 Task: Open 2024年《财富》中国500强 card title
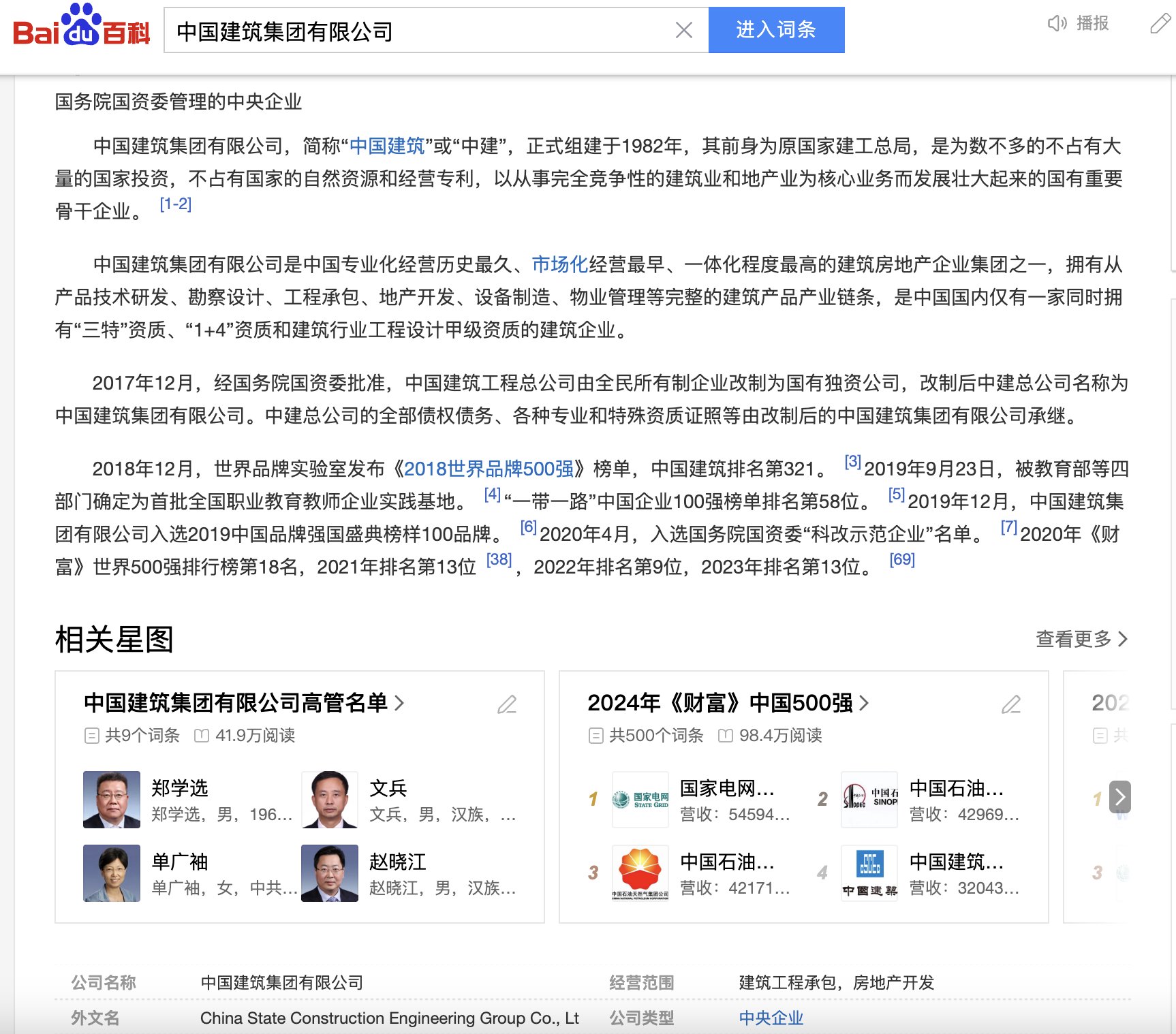coord(728,703)
